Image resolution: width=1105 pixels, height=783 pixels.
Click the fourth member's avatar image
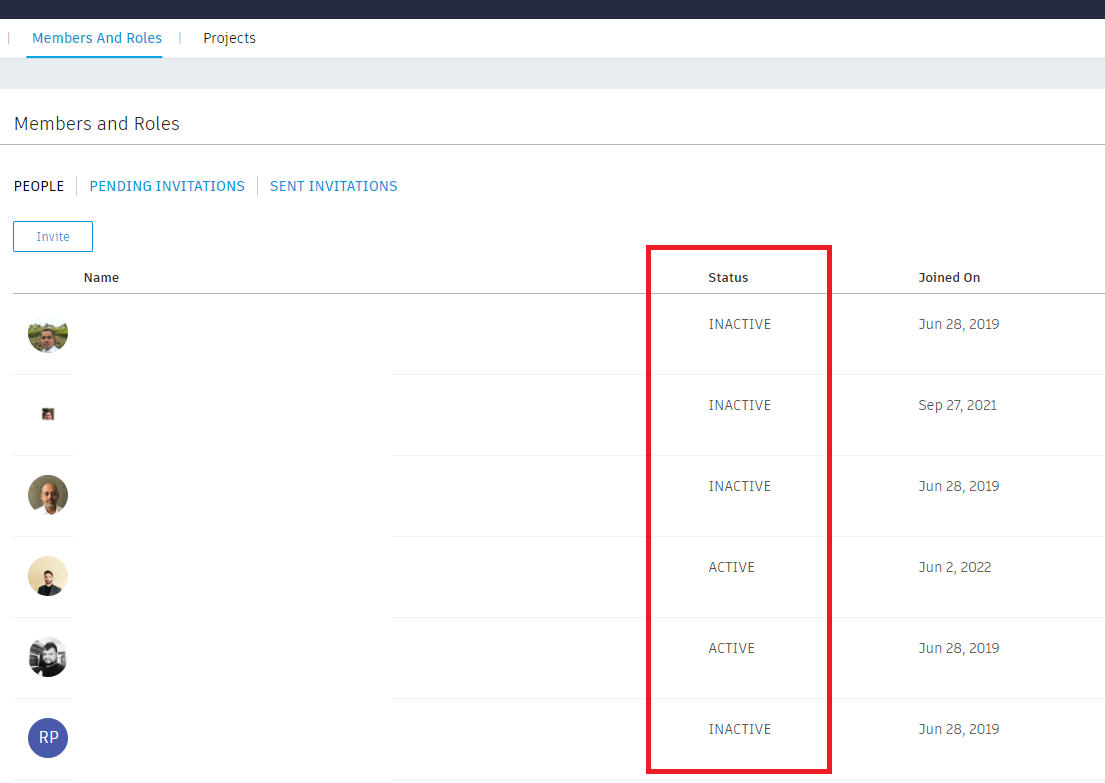pos(47,576)
